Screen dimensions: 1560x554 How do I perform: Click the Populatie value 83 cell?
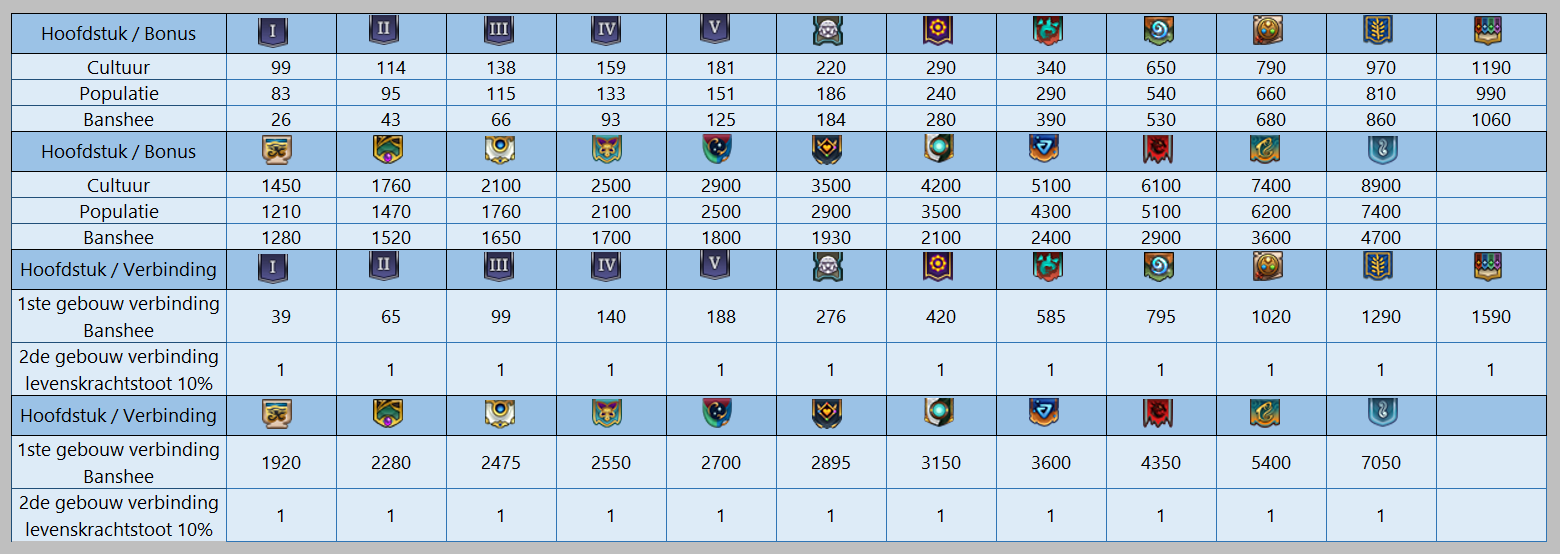pos(281,94)
